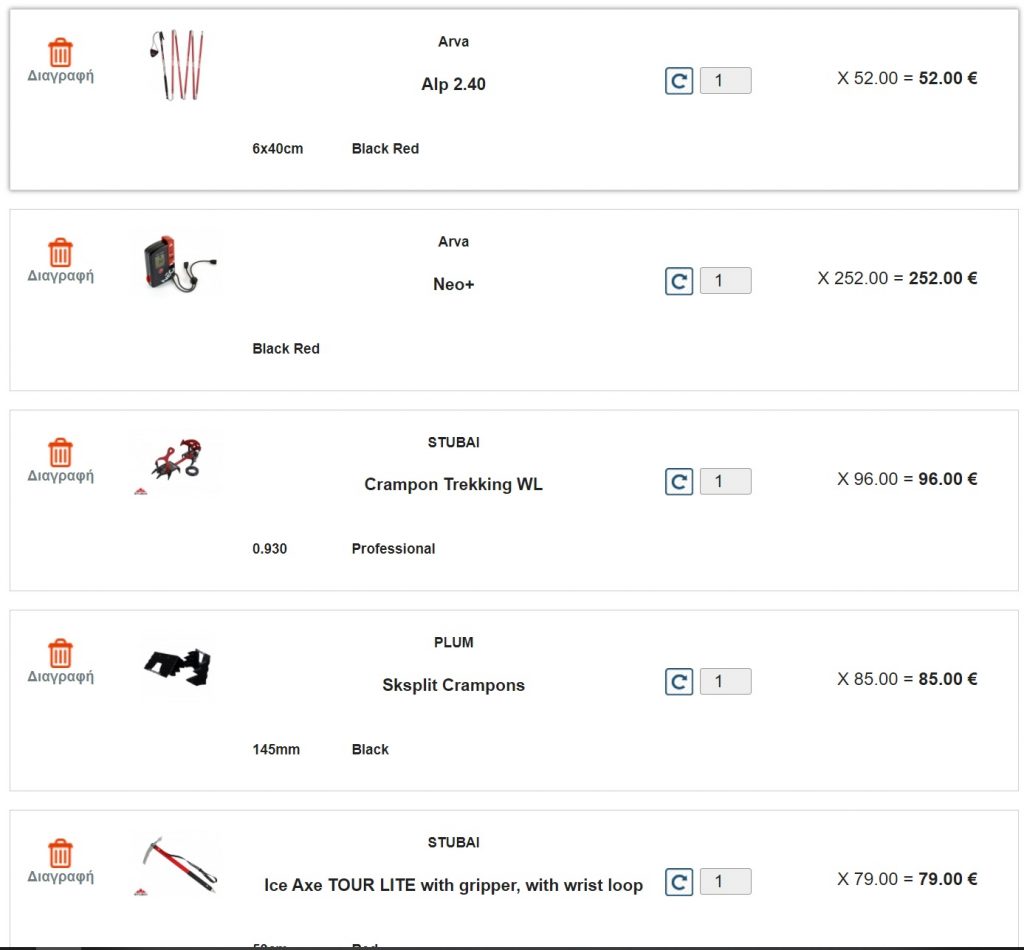
Task: Update quantity for Arva Neo+
Action: pos(679,281)
